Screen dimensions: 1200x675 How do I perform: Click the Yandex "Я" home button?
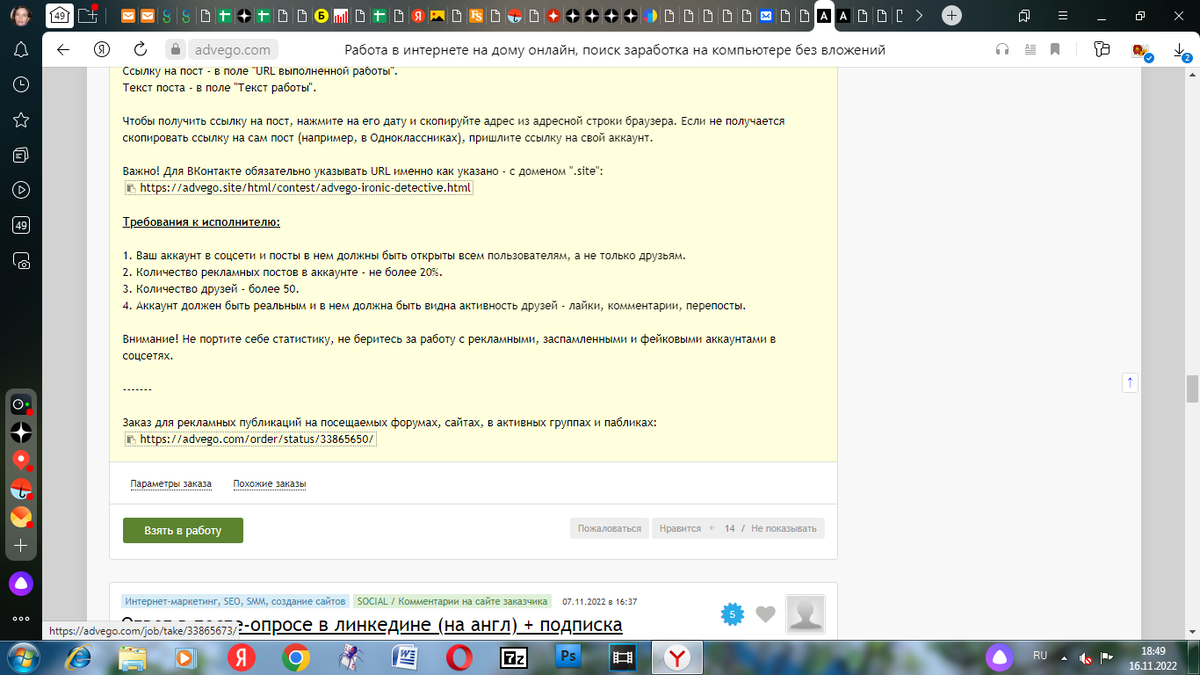click(x=101, y=50)
